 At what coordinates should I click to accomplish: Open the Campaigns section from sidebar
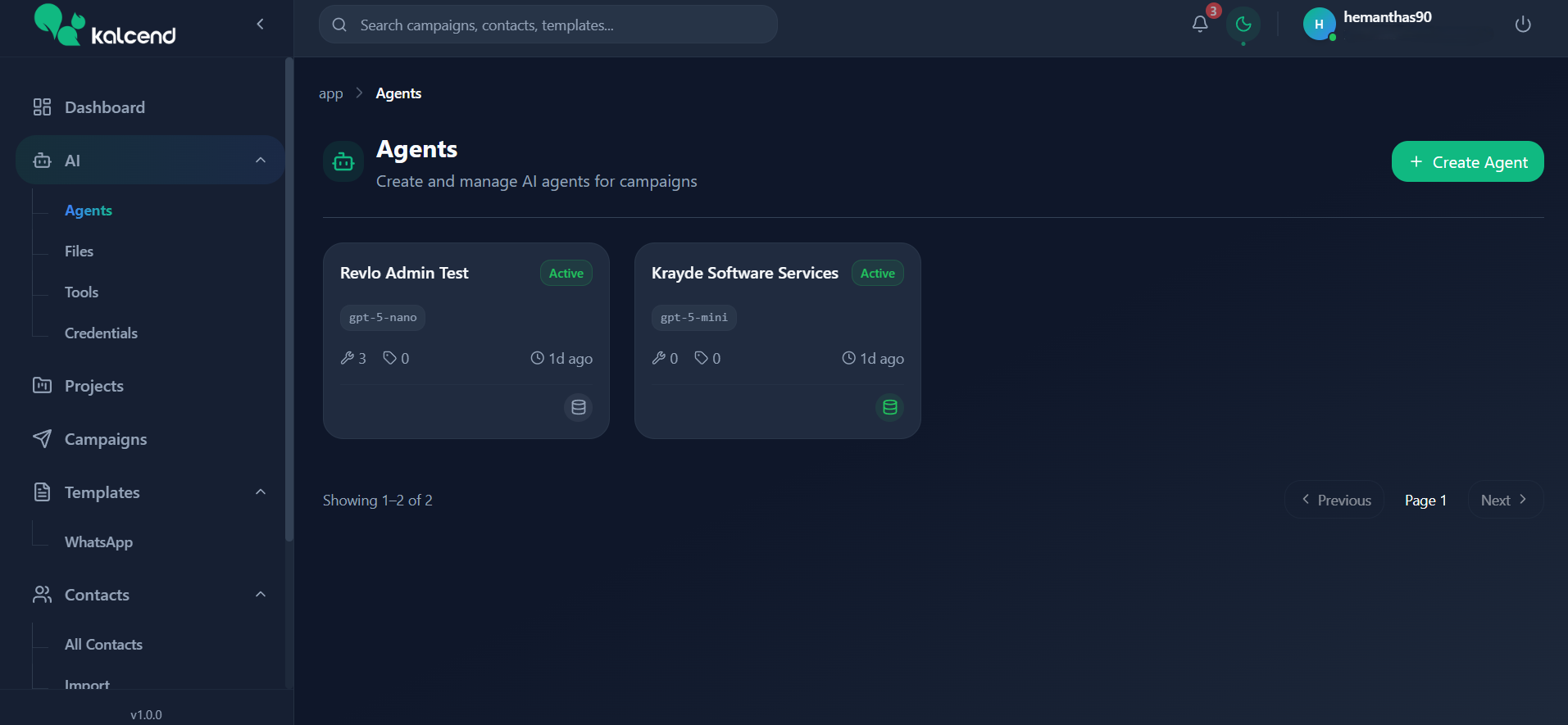point(105,439)
